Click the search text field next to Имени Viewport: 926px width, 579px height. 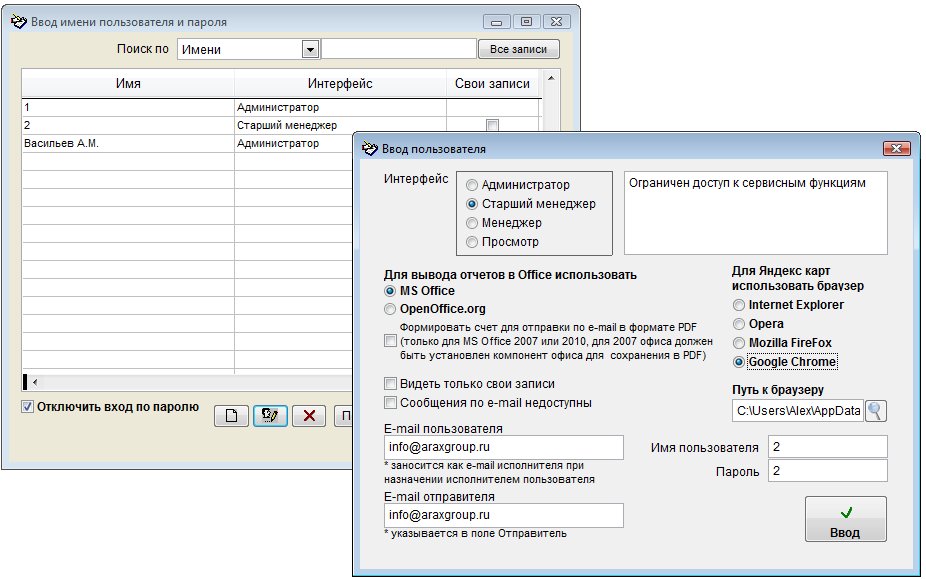click(x=399, y=49)
